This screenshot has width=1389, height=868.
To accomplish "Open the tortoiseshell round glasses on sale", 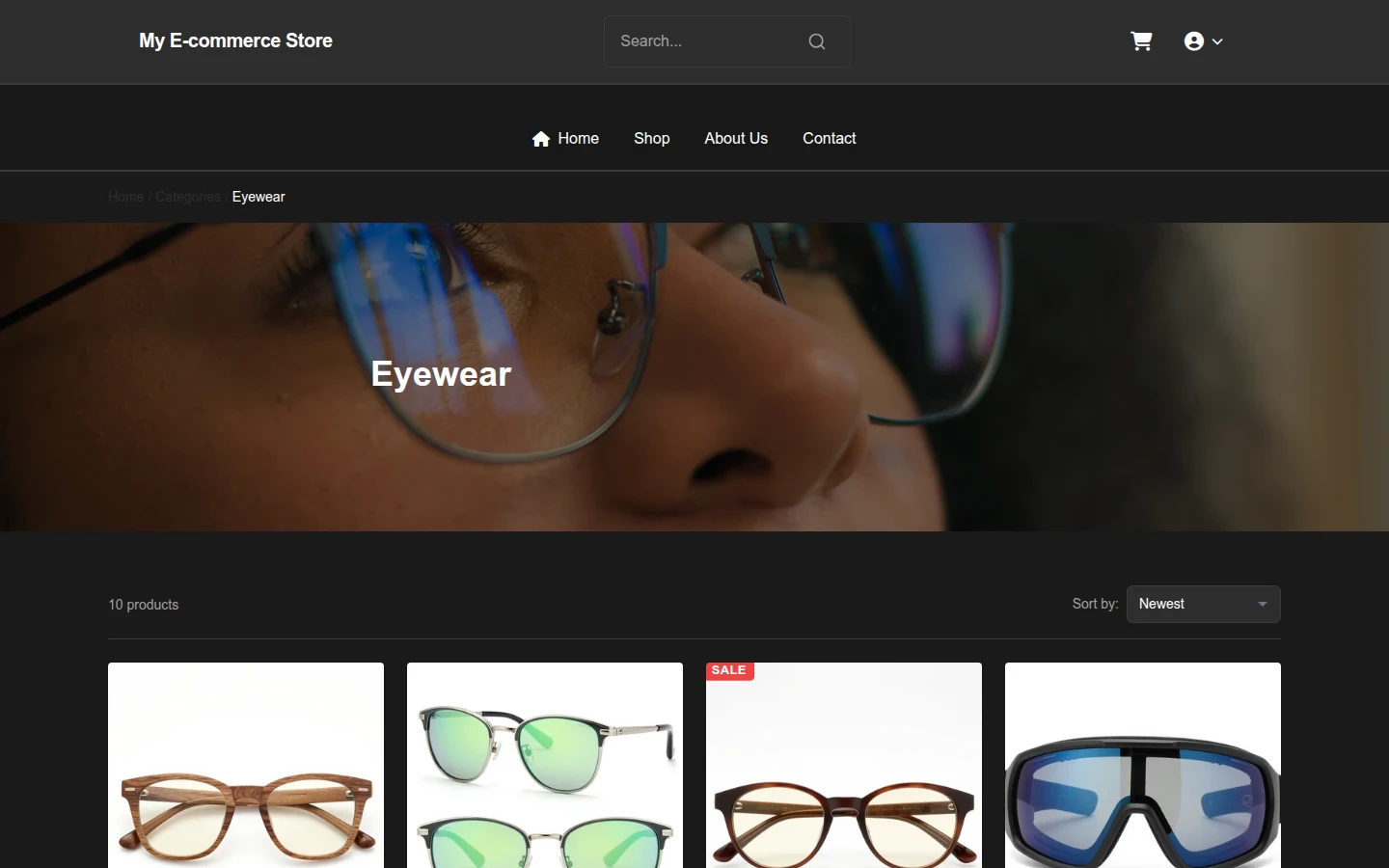I will [844, 766].
